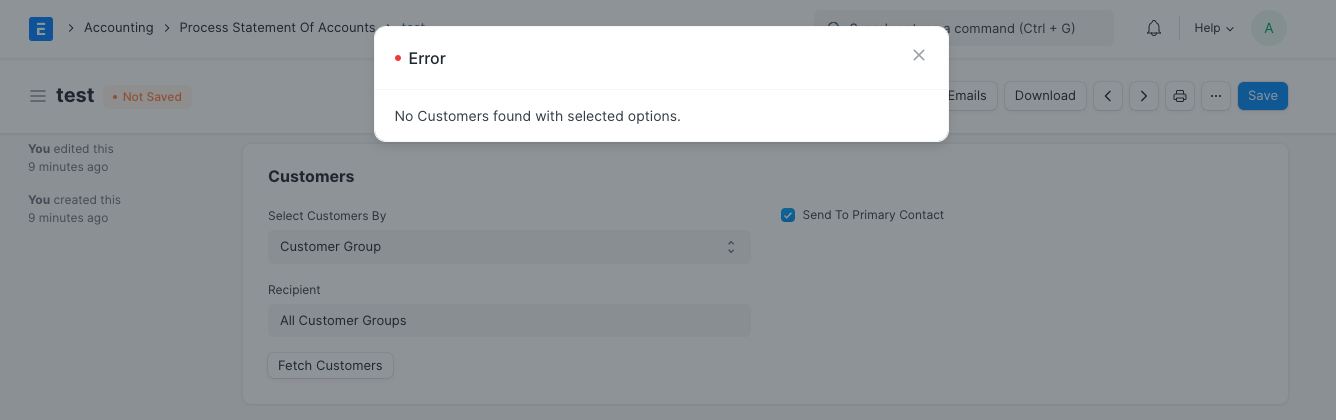Click the print icon
1336x420 pixels.
tap(1180, 96)
